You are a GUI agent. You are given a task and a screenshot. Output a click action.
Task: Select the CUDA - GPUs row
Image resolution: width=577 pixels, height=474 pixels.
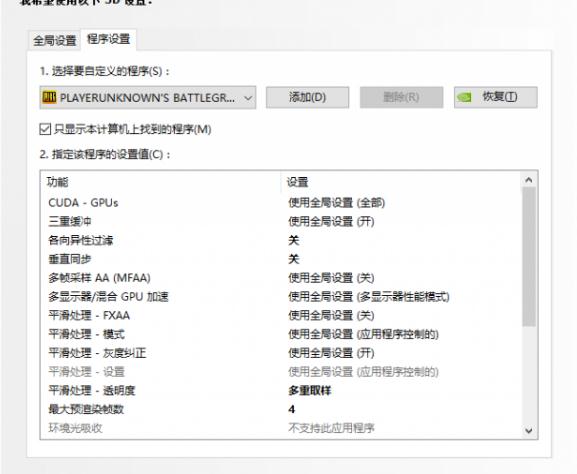click(x=281, y=203)
